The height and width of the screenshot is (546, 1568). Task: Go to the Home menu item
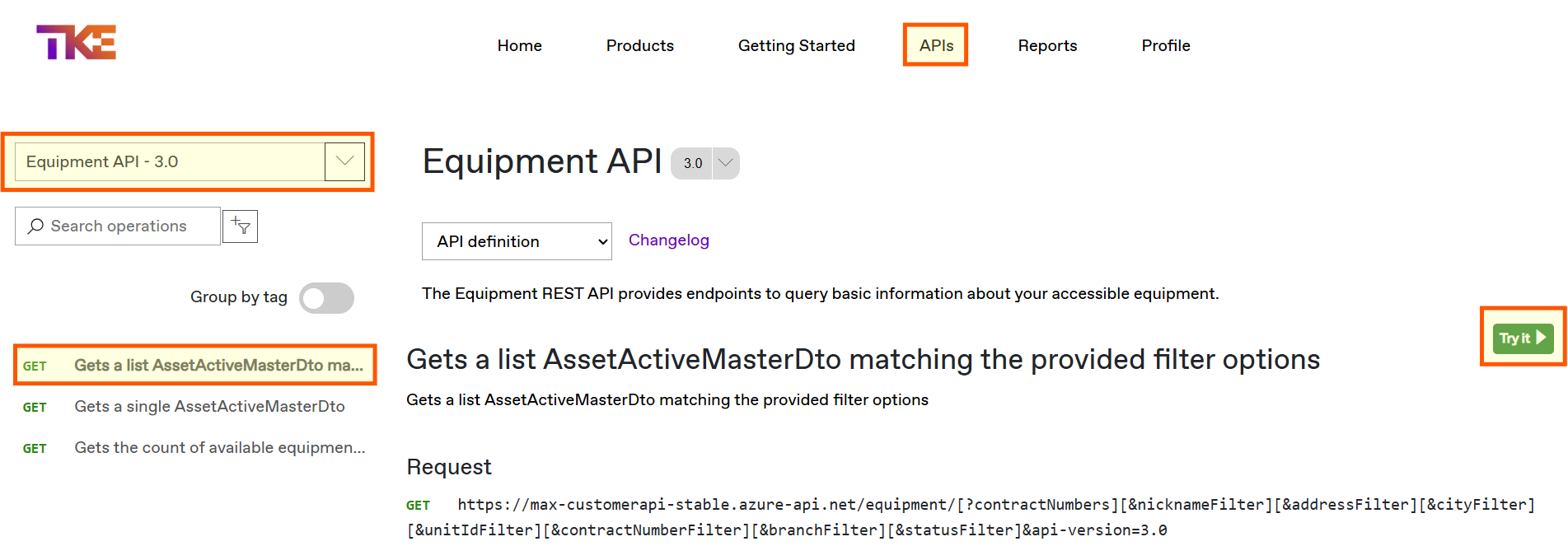[519, 46]
